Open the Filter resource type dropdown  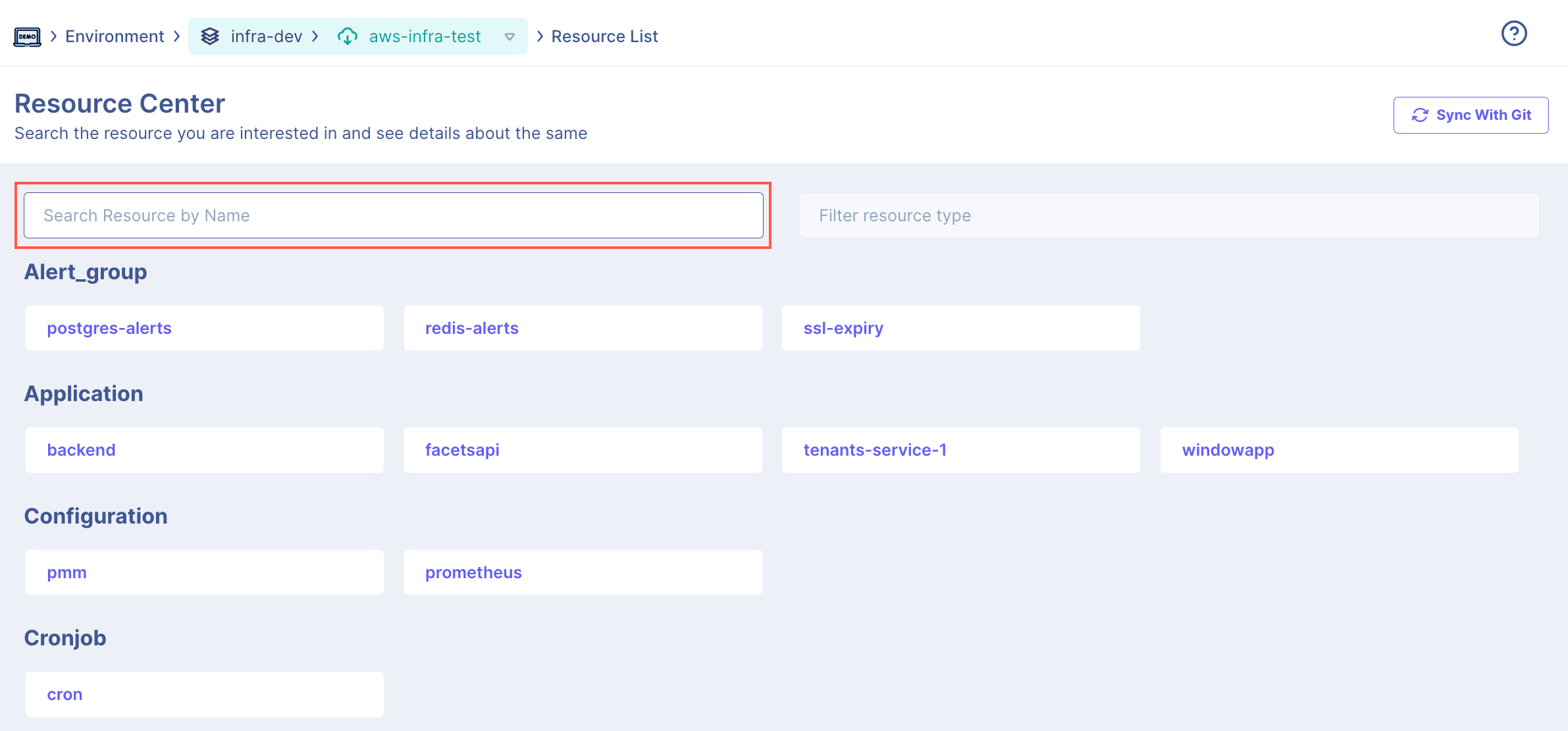1168,215
